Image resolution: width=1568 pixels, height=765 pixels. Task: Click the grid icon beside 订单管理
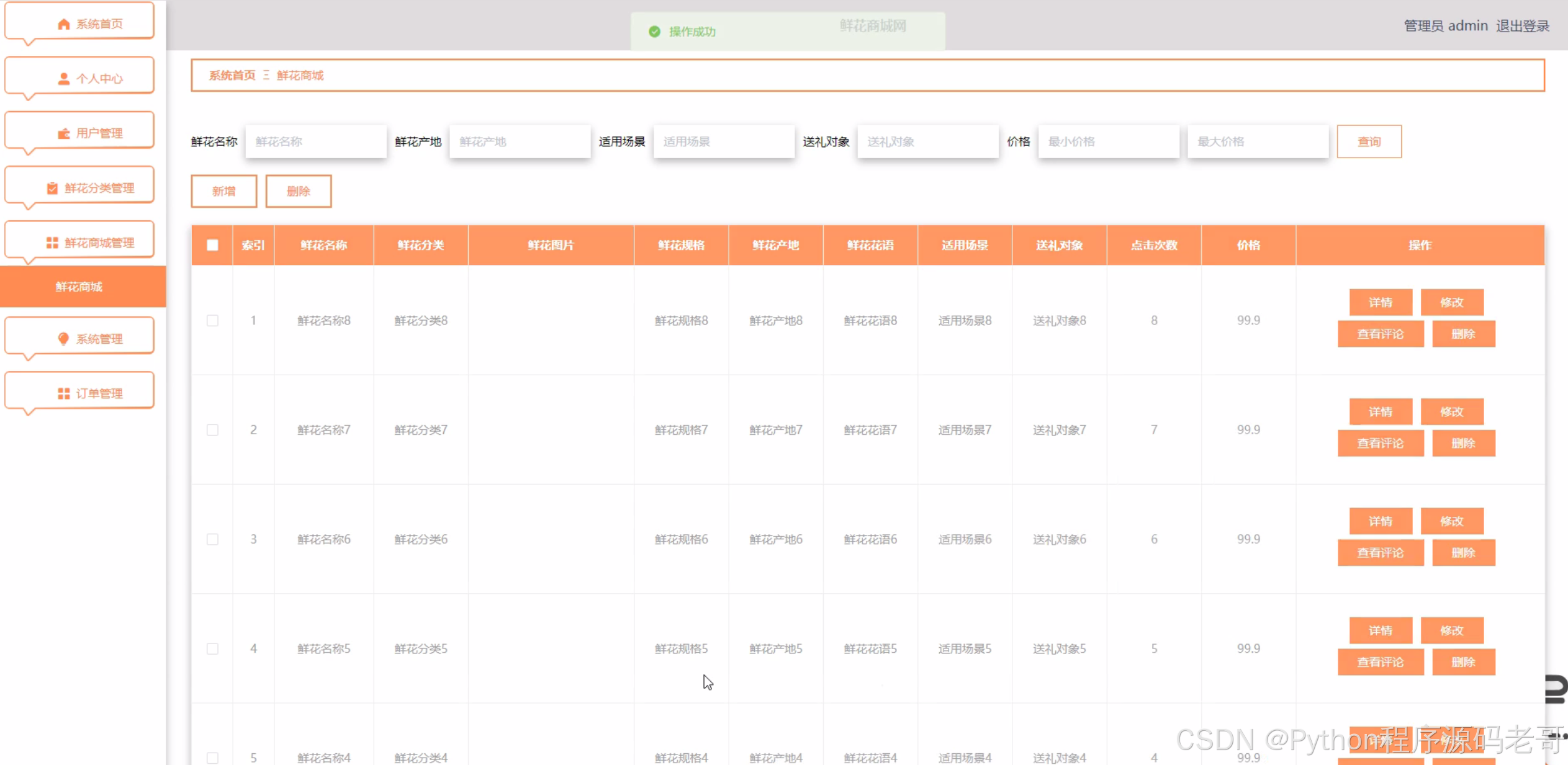[63, 393]
